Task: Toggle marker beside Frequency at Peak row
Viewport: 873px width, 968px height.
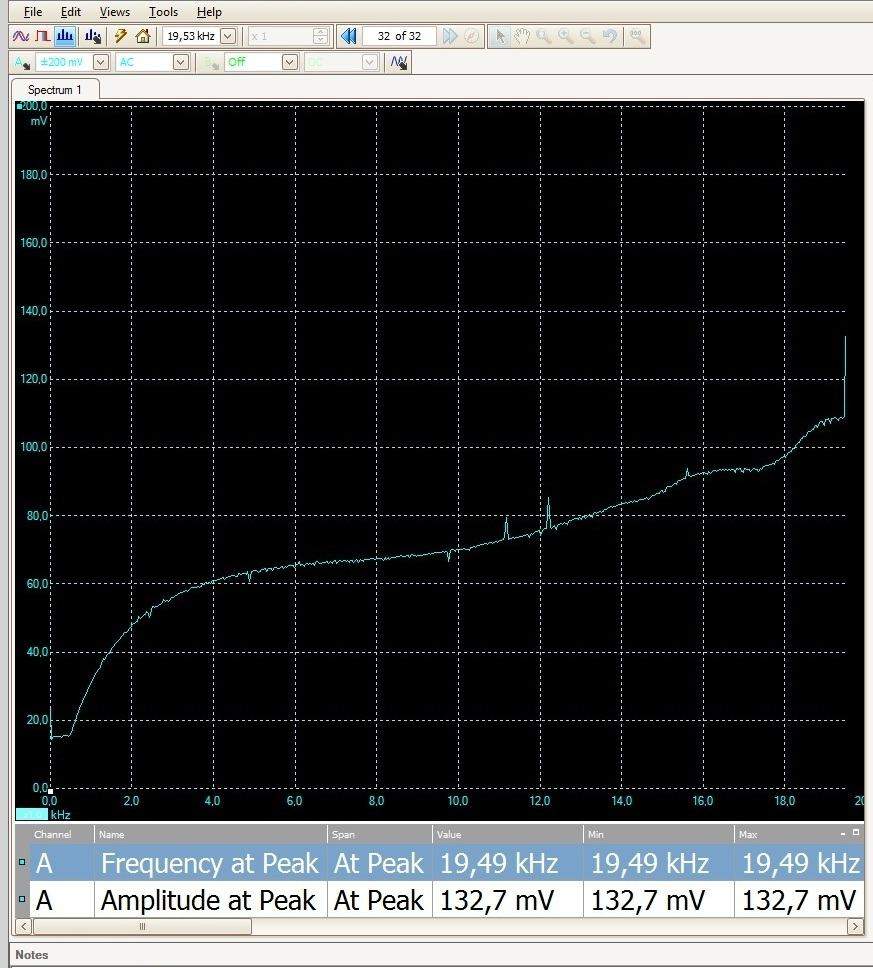Action: click(x=22, y=862)
